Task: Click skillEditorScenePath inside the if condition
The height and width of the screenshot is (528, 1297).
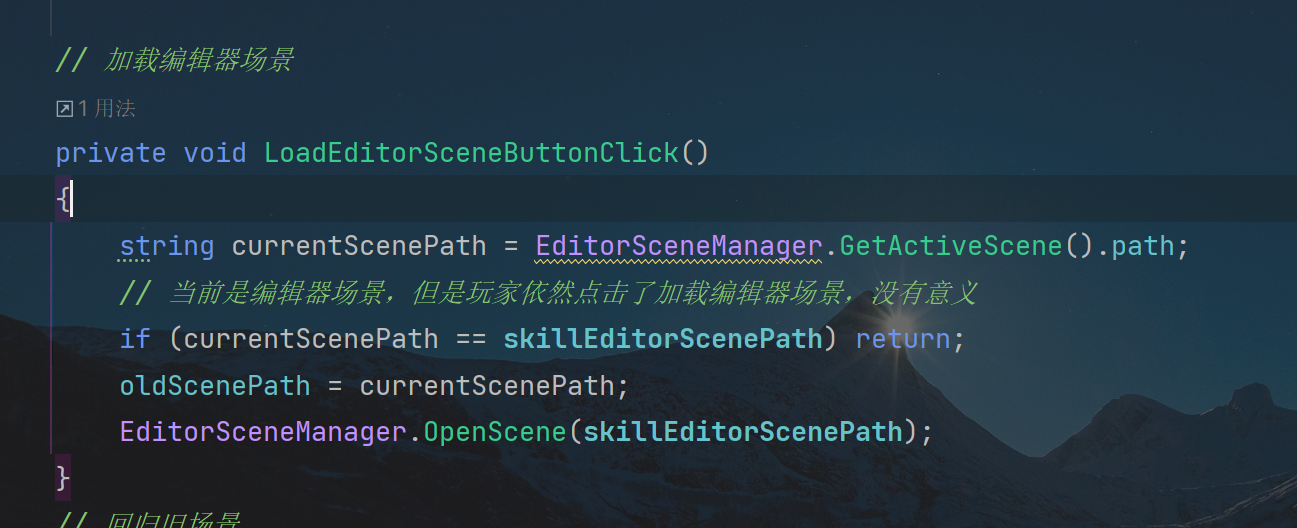Action: point(663,339)
